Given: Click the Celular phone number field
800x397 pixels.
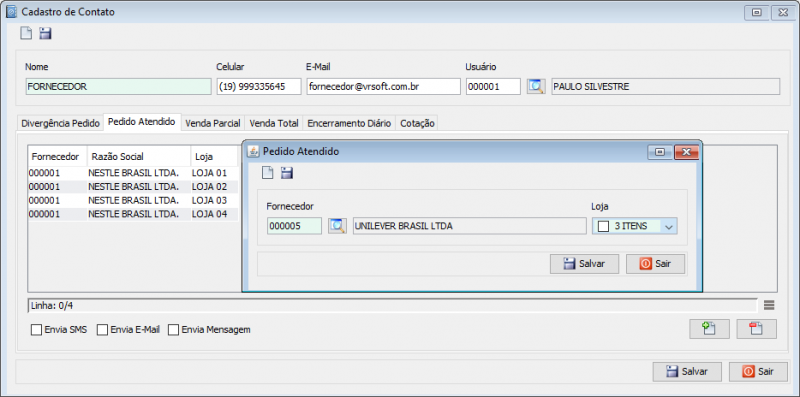Looking at the screenshot, I should pyautogui.click(x=259, y=87).
